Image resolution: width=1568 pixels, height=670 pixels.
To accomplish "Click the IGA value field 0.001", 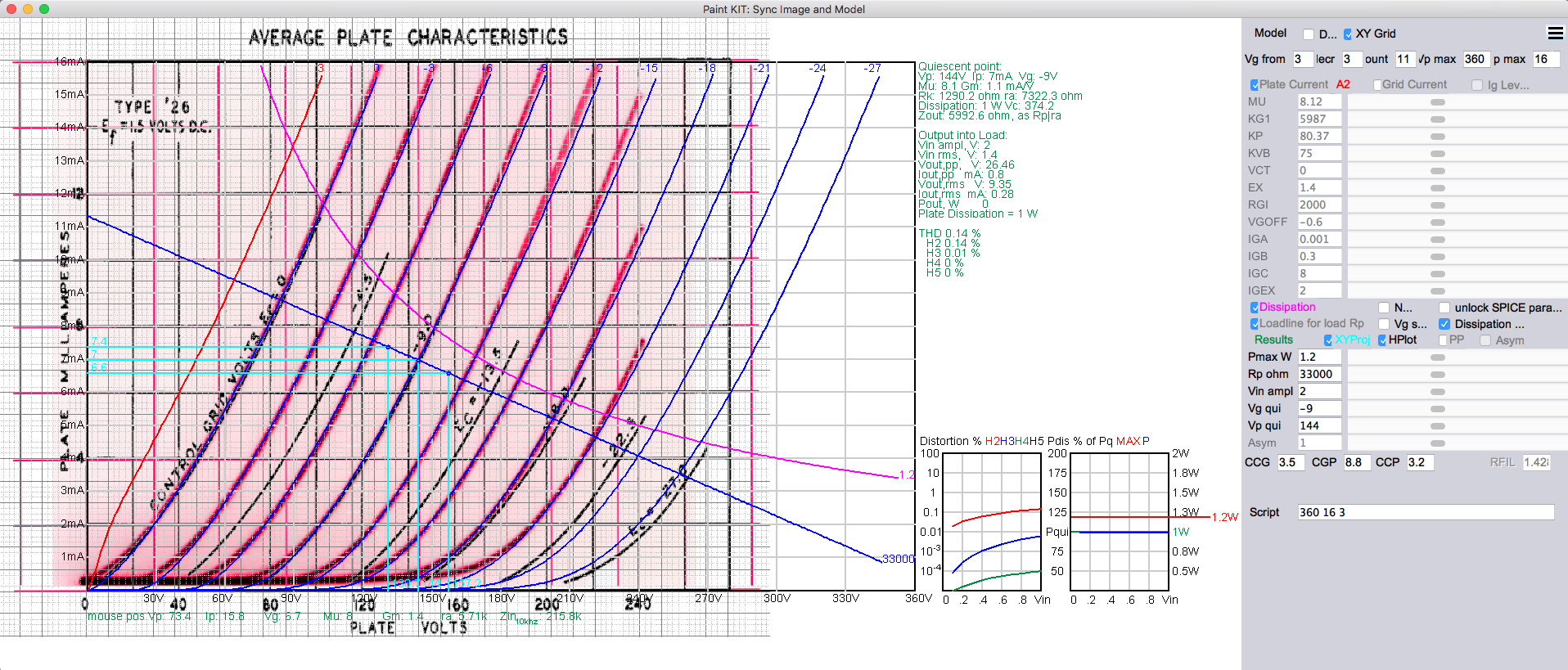I will (x=1319, y=239).
